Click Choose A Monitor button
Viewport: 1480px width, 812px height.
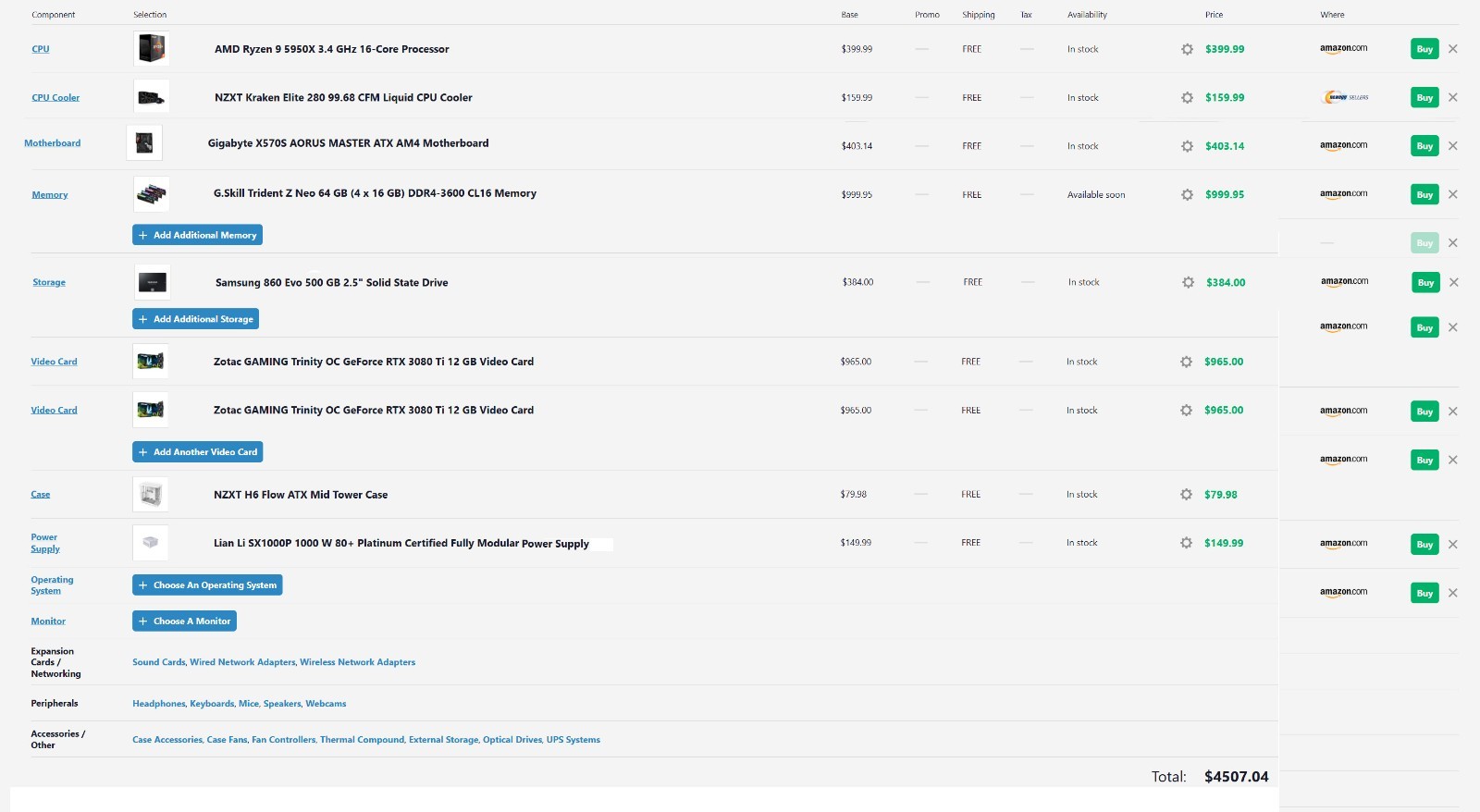(184, 621)
